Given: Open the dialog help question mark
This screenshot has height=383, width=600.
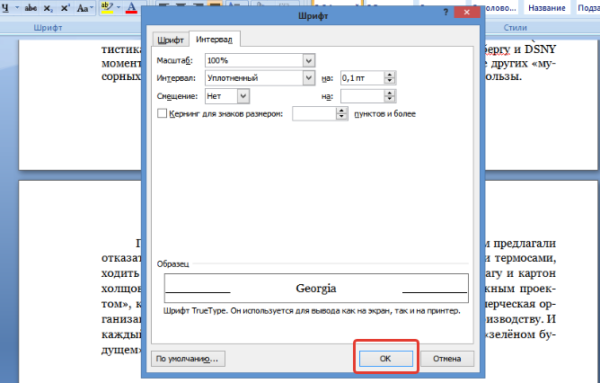Looking at the screenshot, I should tap(446, 13).
